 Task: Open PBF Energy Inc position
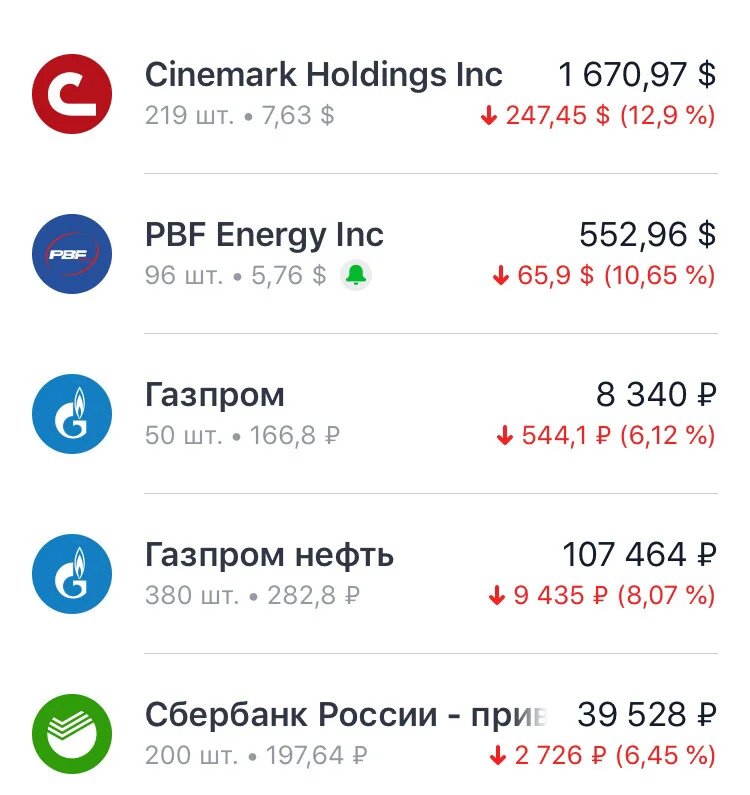pos(375,254)
